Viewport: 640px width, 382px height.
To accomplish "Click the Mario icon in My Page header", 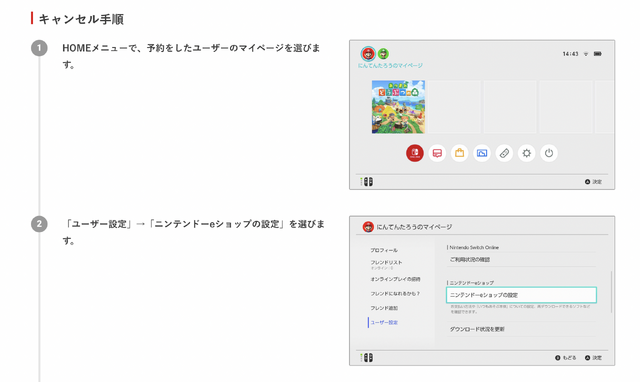I will click(368, 227).
